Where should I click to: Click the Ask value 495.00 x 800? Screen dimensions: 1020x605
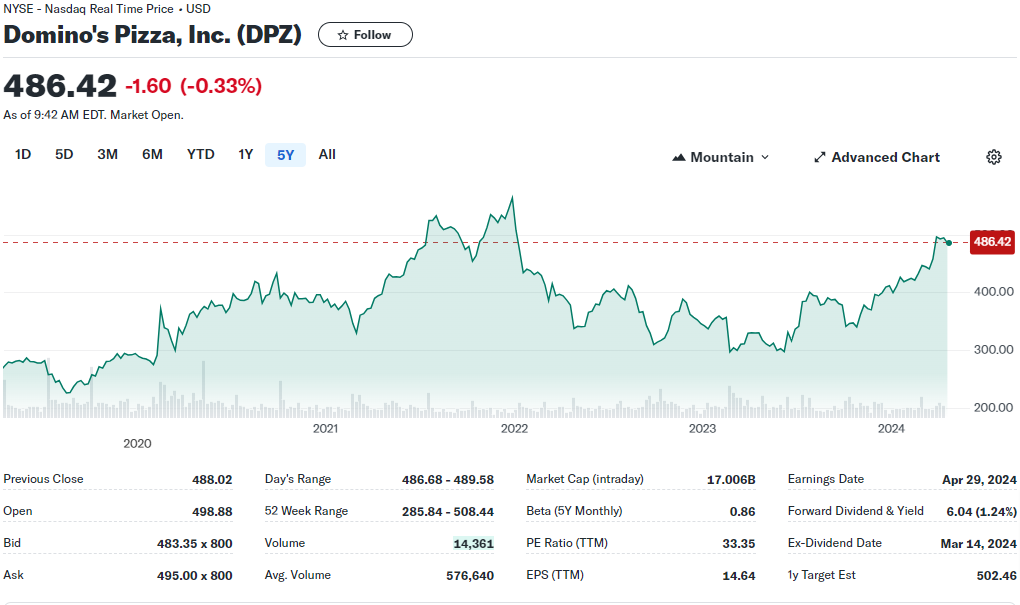[x=195, y=576]
